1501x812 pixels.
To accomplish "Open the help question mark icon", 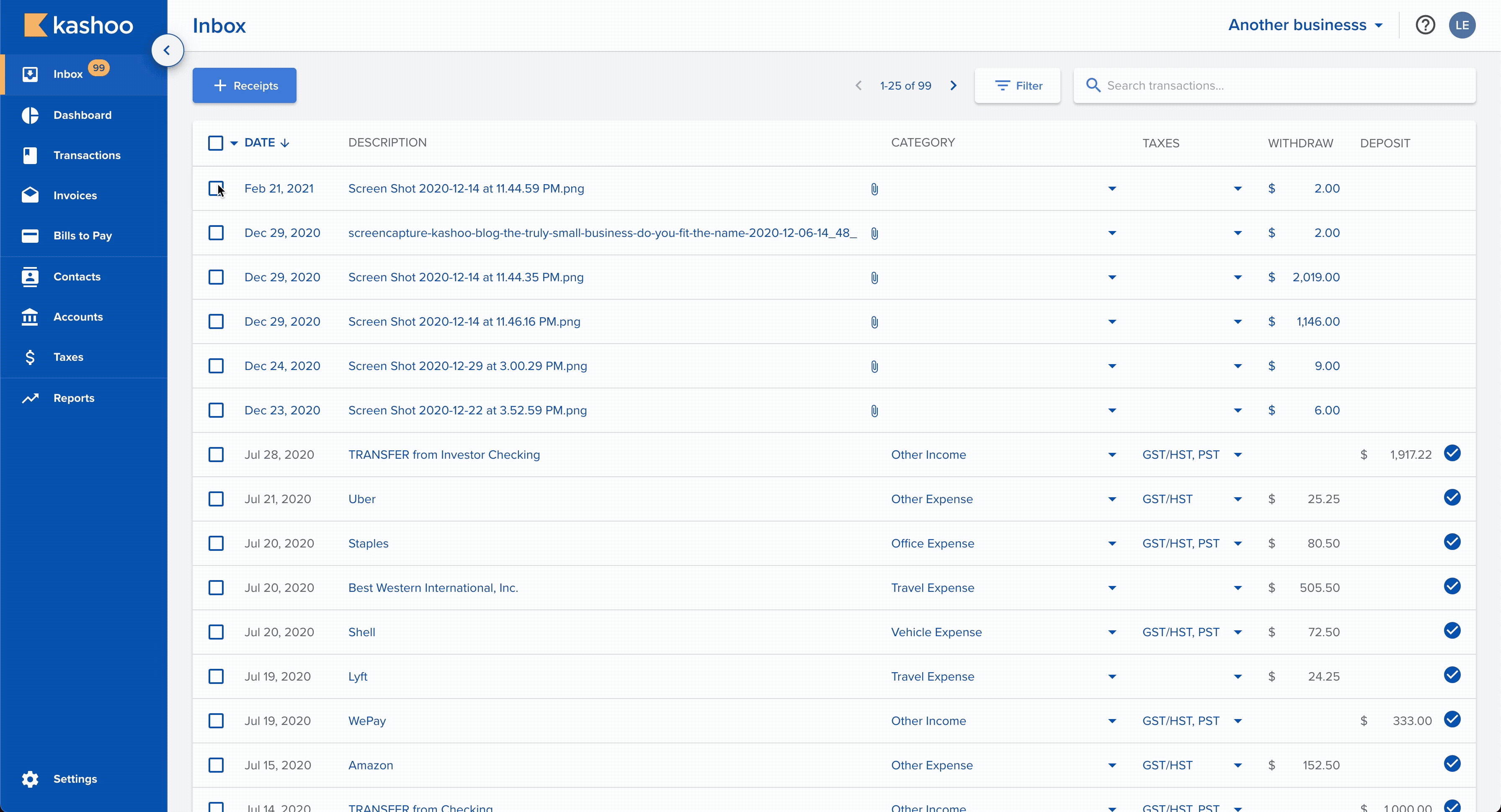I will click(1425, 25).
